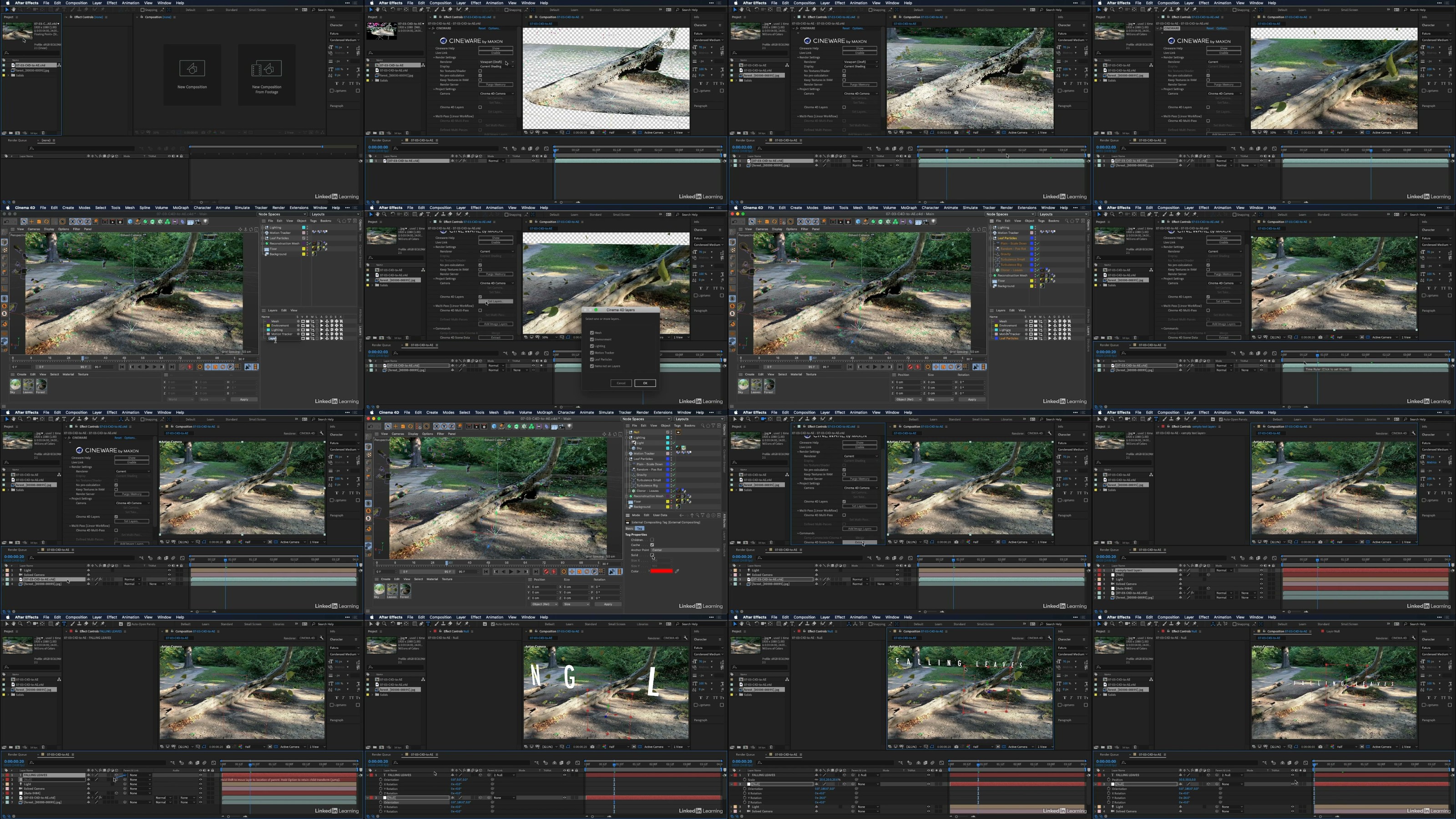Select Hand tool beside Cinema 4D layers dialog
Image resolution: width=1456 pixels, height=819 pixels.
coord(378,214)
